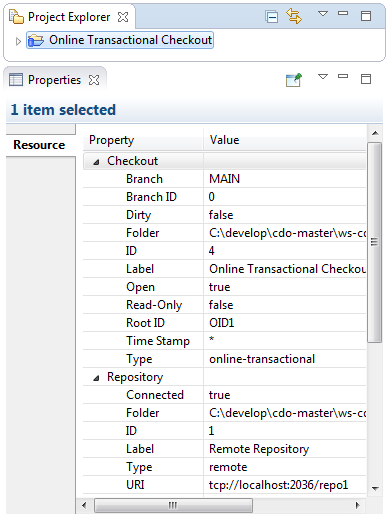Toggle Pin to Selection icon in Properties

pyautogui.click(x=294, y=80)
